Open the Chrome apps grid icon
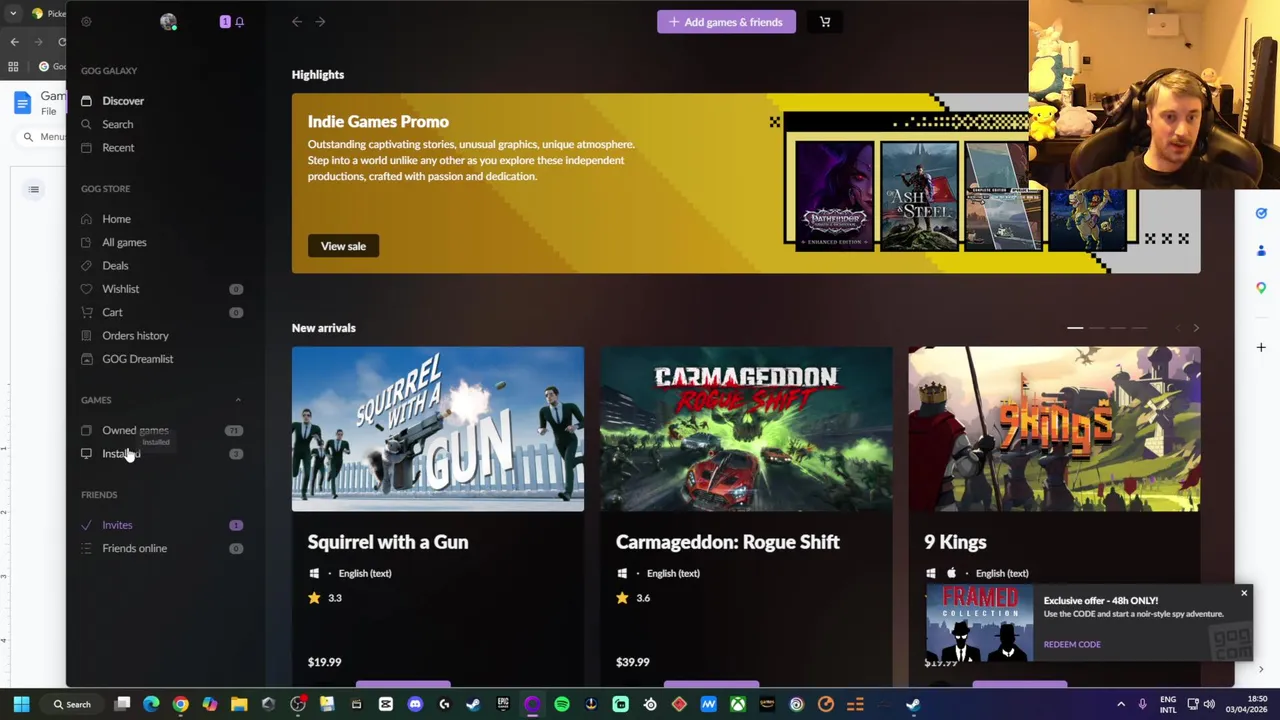The width and height of the screenshot is (1280, 720). [13, 67]
